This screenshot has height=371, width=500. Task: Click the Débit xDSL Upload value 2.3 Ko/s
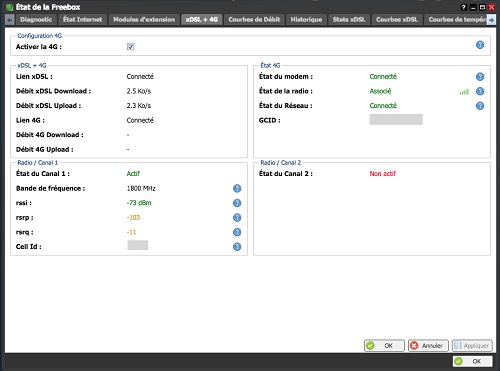tap(139, 106)
